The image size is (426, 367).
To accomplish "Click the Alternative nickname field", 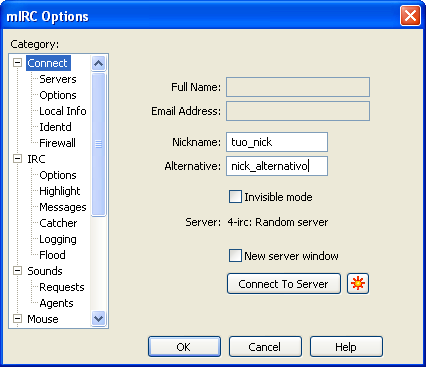I will pos(277,166).
